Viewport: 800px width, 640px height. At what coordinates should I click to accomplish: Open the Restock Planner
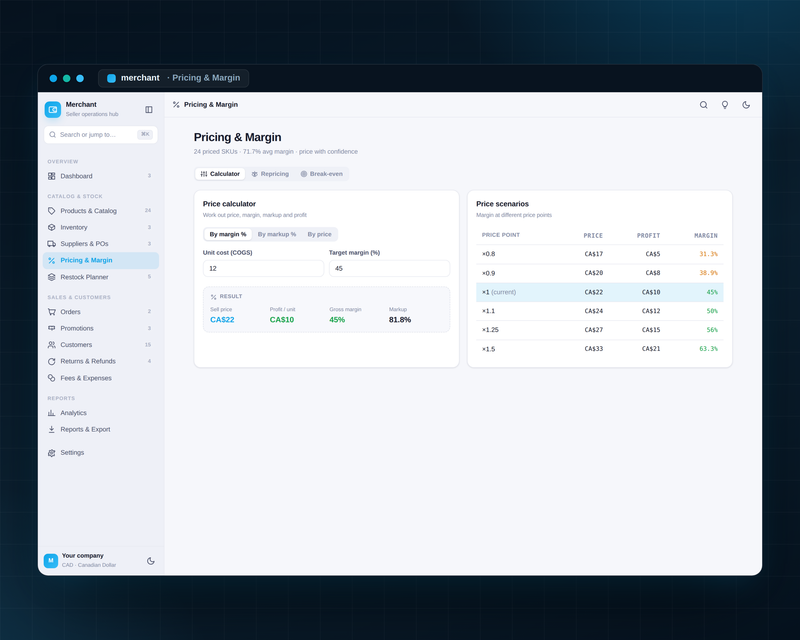[101, 277]
